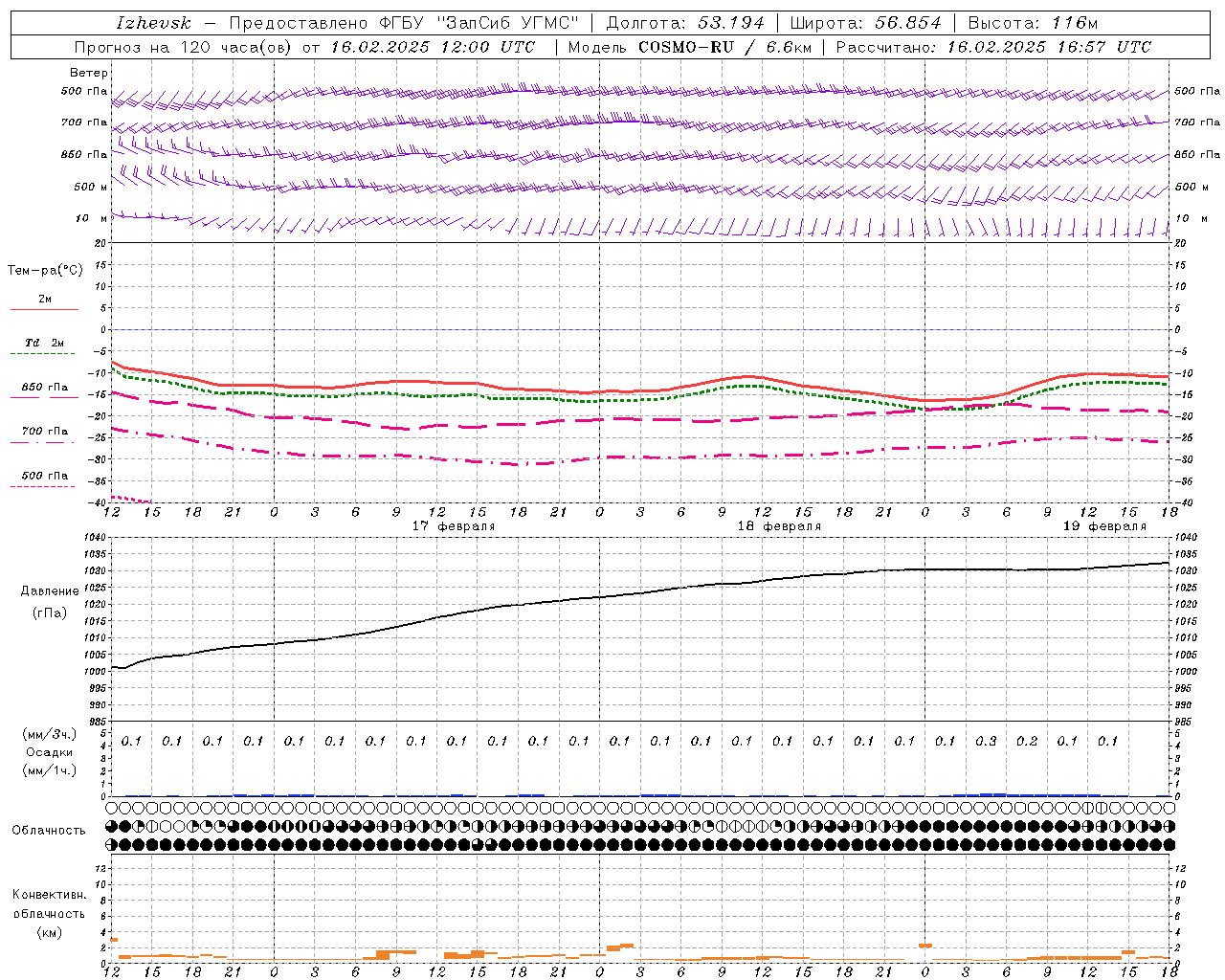This screenshot has width=1225, height=980.
Task: Click the "700 гПа" temperature legend entry
Action: pyautogui.click(x=45, y=431)
